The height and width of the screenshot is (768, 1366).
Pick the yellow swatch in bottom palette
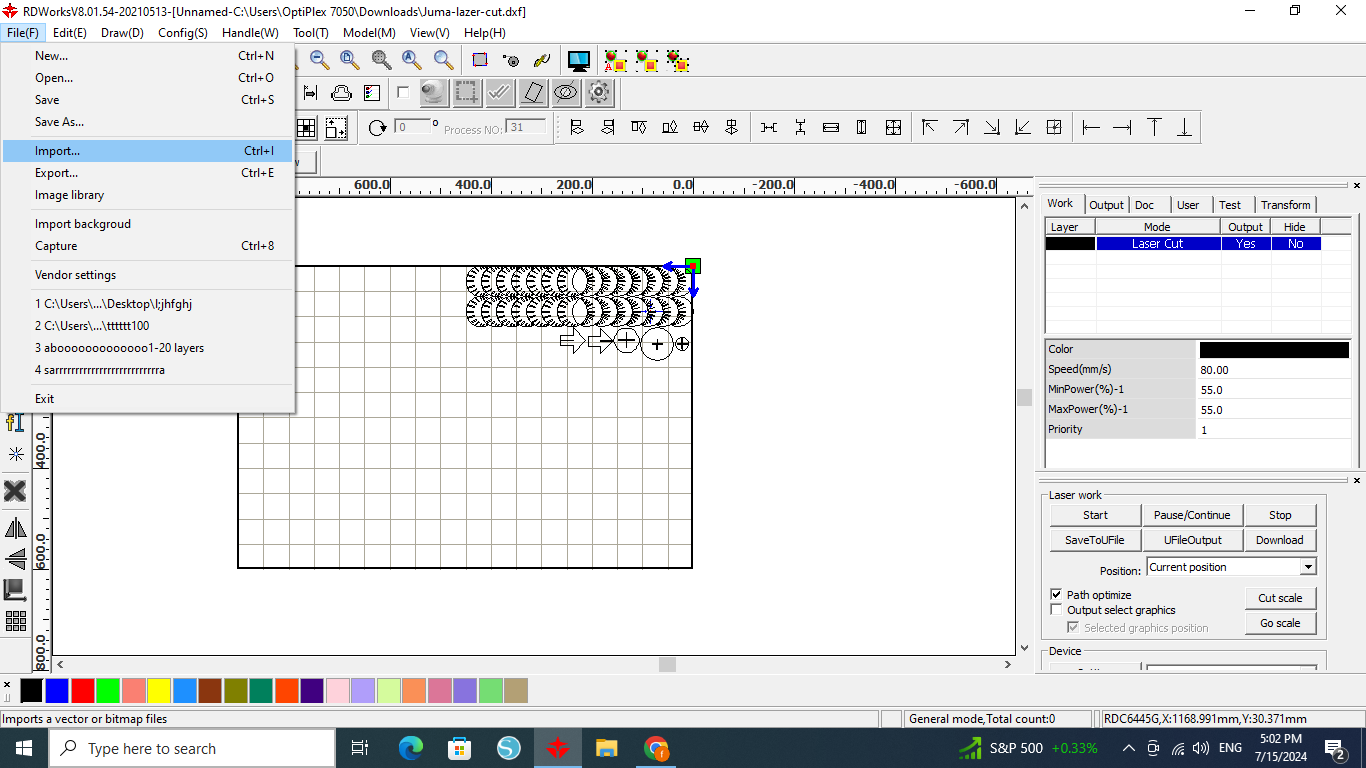(x=159, y=690)
